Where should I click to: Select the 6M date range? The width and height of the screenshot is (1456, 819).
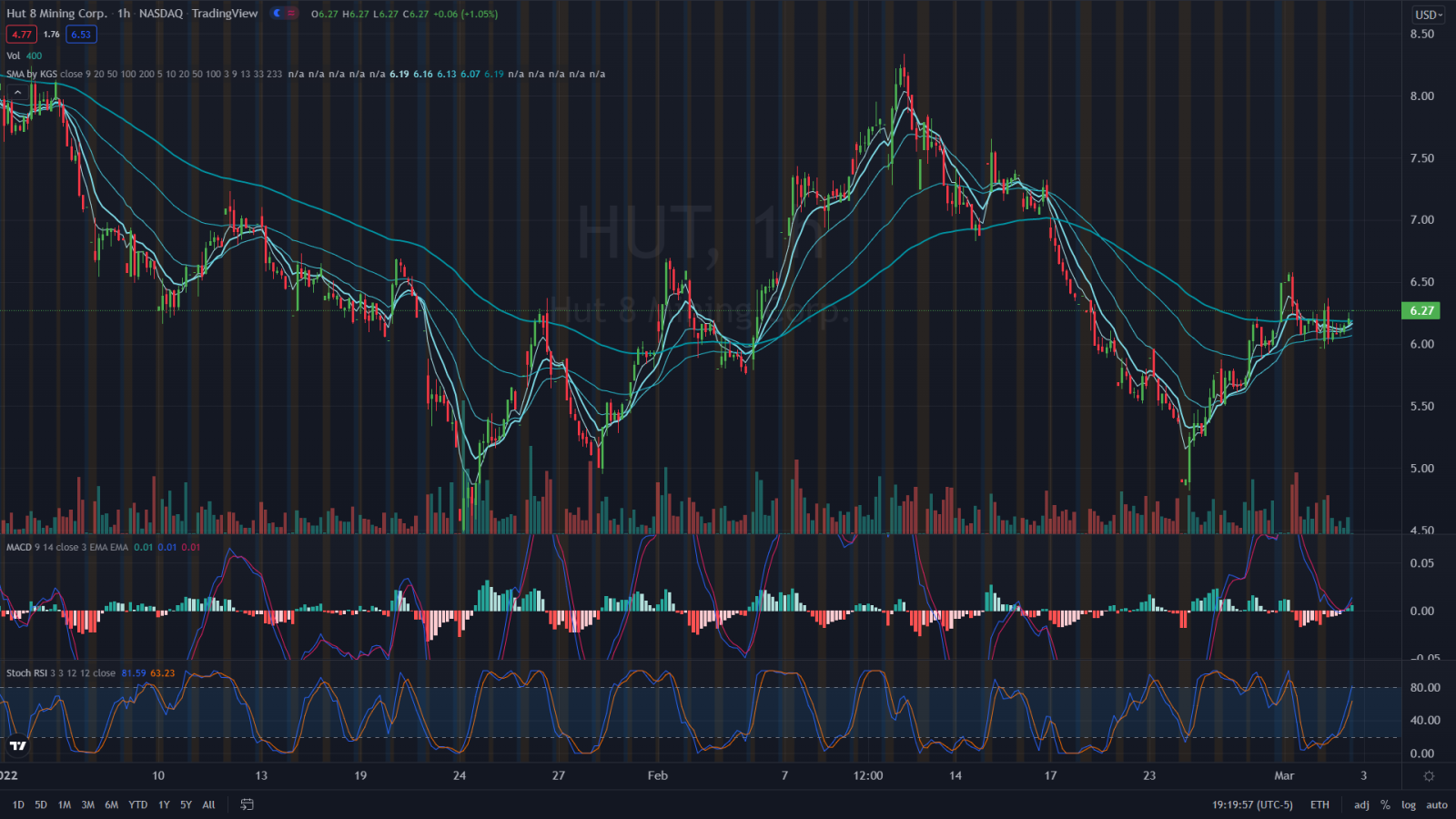tap(112, 804)
